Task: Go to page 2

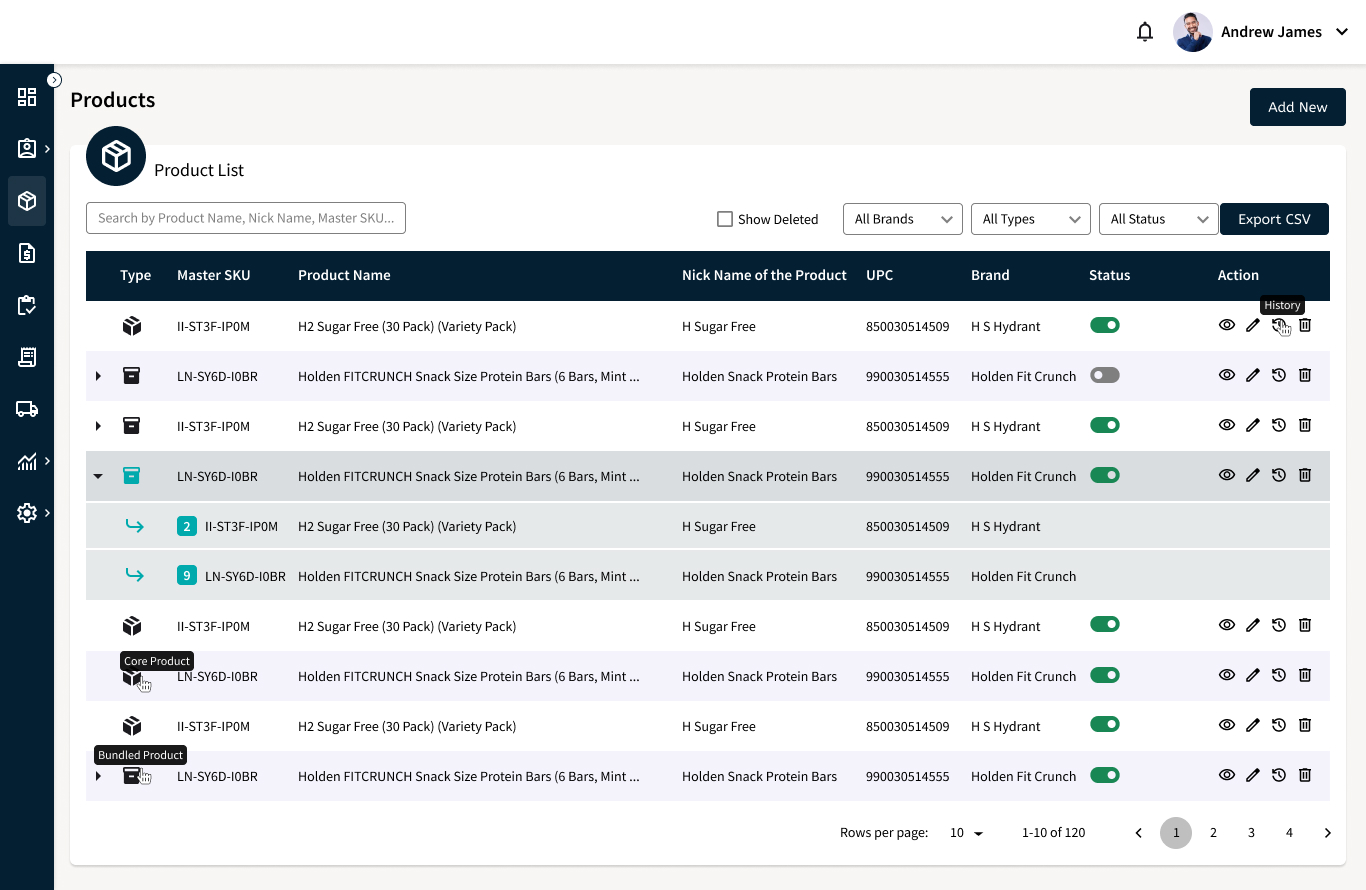Action: 1213,833
